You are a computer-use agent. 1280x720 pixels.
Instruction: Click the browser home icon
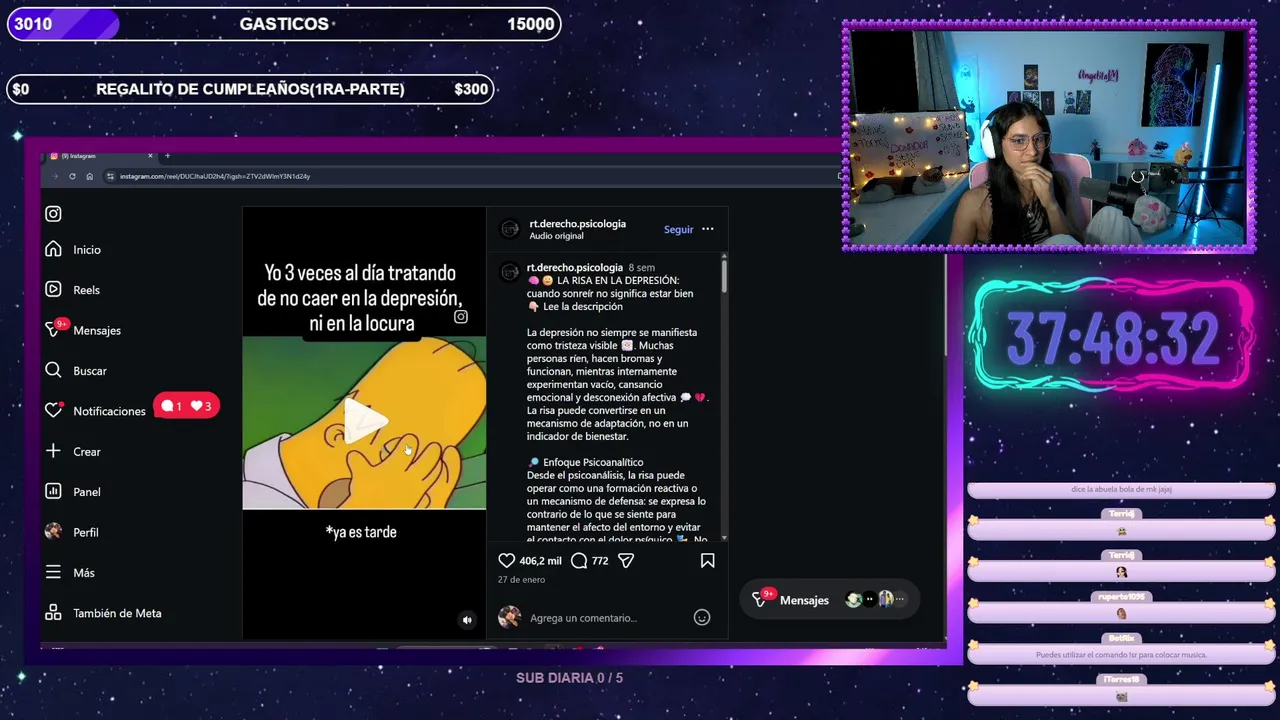coord(89,176)
